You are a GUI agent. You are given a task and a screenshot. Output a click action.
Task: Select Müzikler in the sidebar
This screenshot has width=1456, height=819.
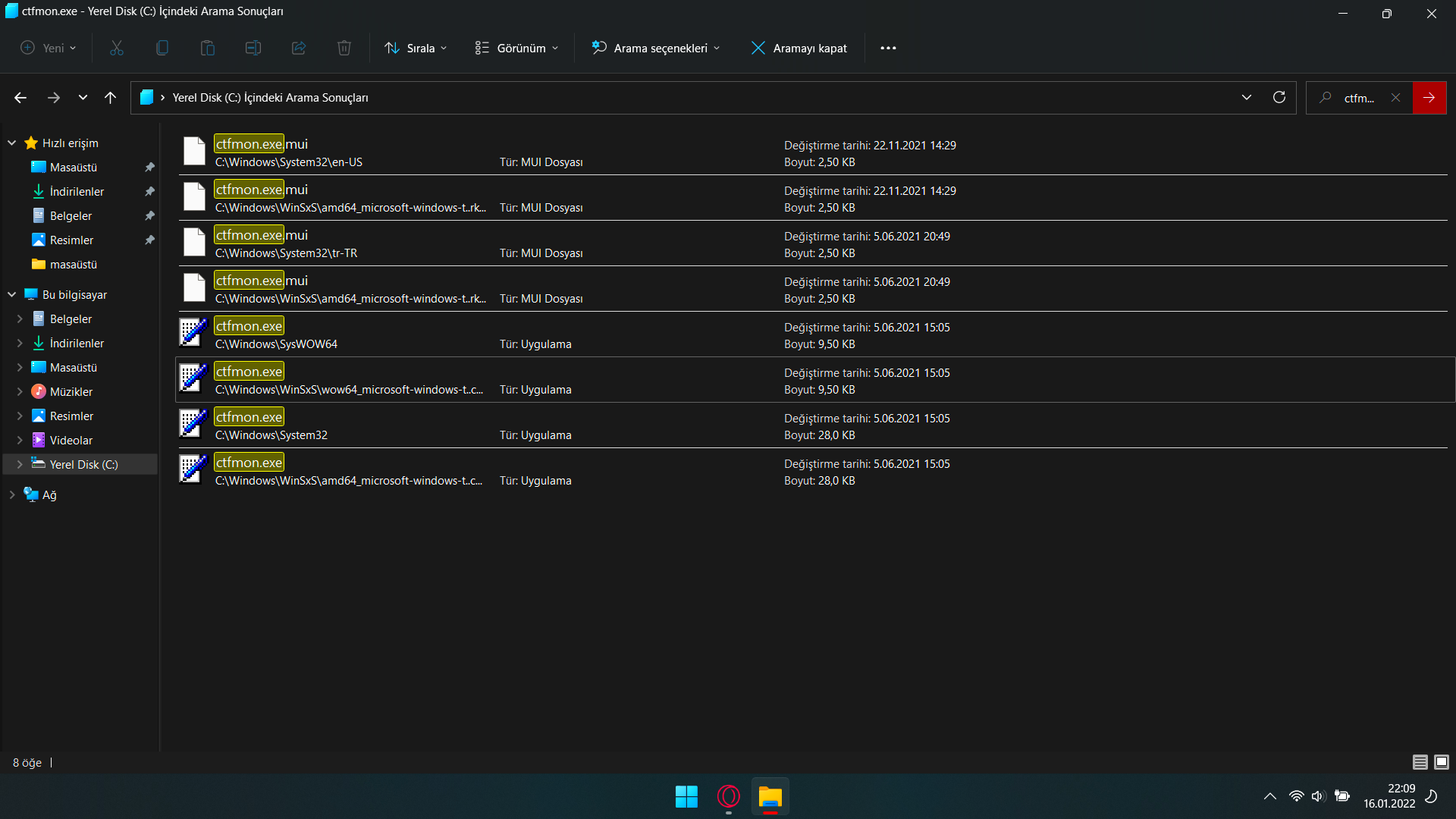(x=71, y=391)
